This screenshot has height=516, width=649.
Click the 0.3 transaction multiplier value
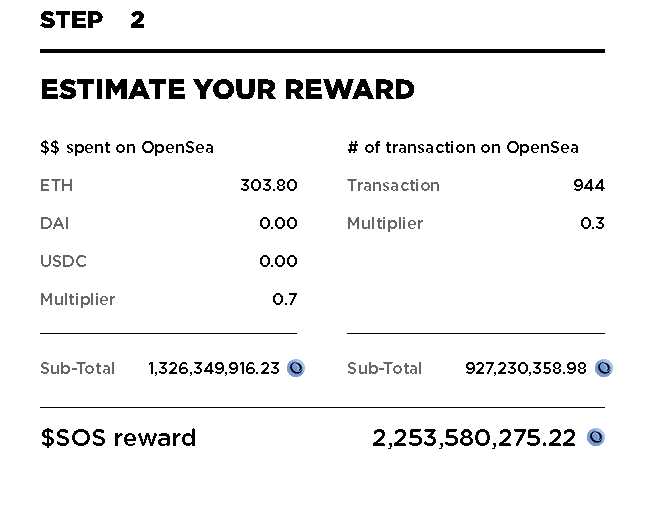pos(592,223)
